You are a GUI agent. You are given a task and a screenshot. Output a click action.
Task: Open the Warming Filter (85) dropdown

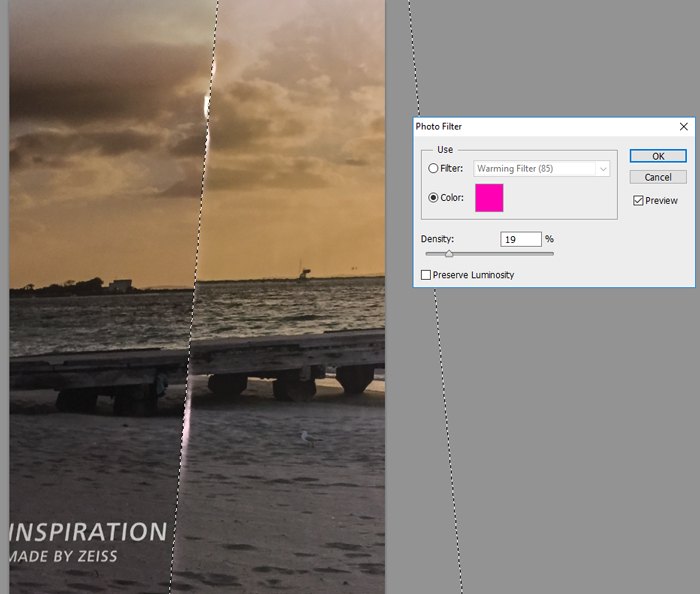(x=541, y=169)
